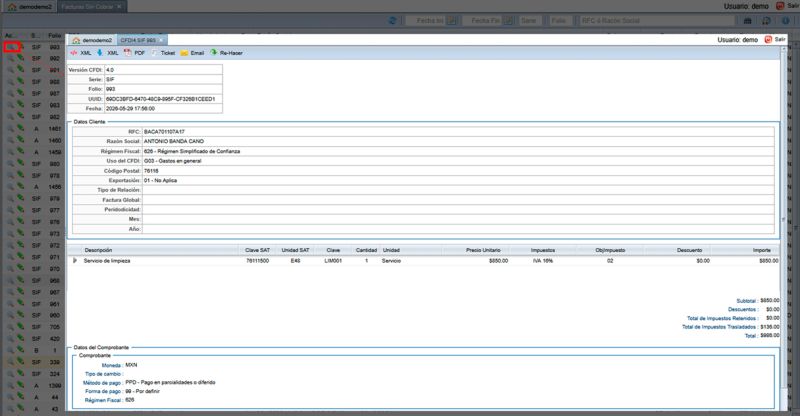800x416 pixels.
Task: Click the Régimen Simplificado de Confianza value
Action: [x=192, y=152]
